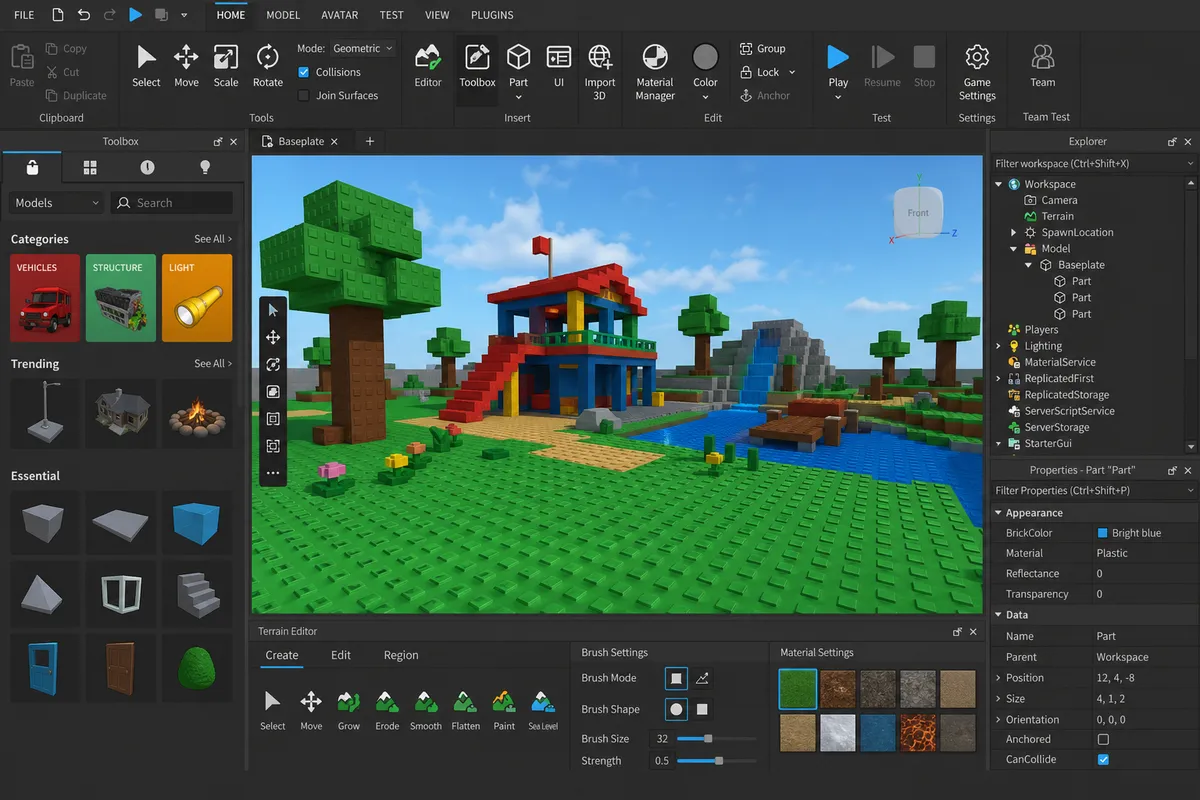The image size is (1200, 800).
Task: Choose the line-graph Brush Mode option
Action: point(702,678)
